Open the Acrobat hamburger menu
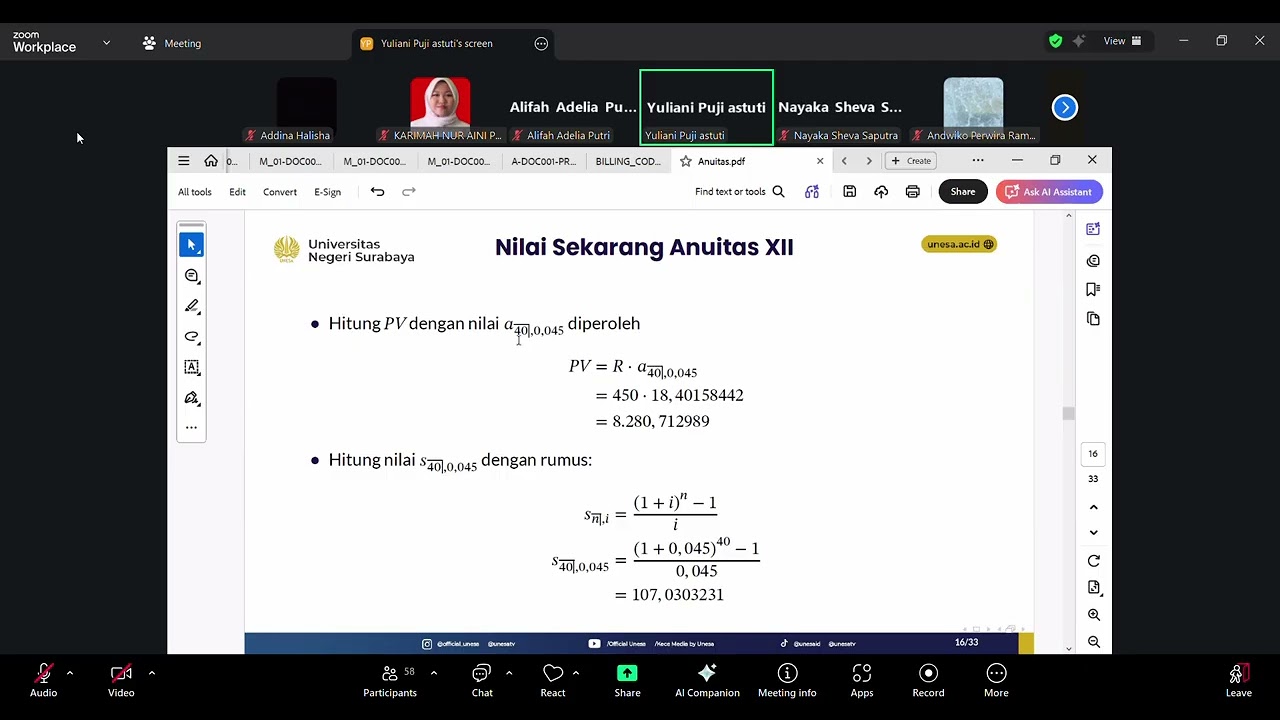Screen dimensions: 1280x720 [x=183, y=161]
